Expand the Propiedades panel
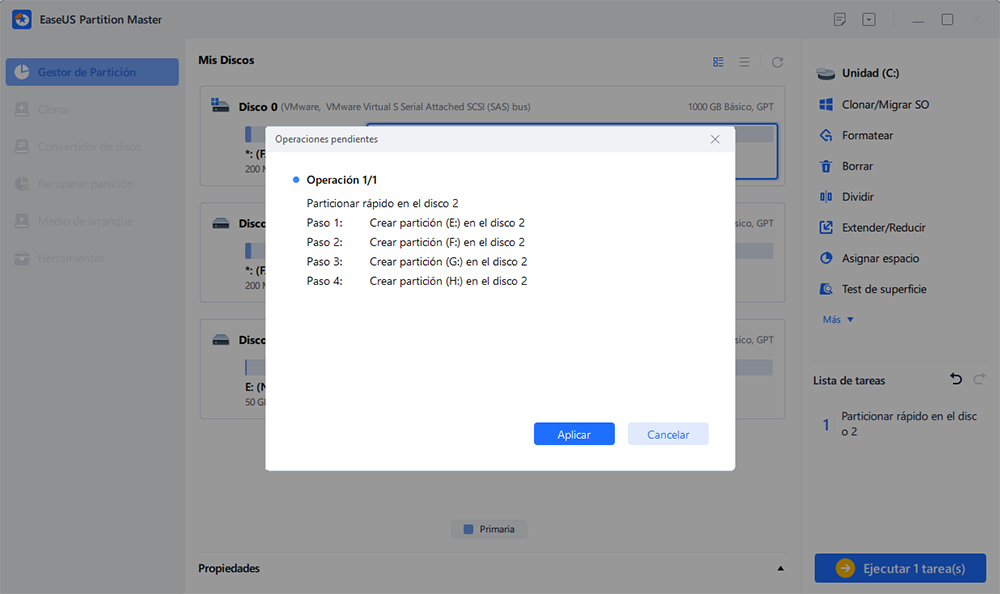 pos(781,568)
